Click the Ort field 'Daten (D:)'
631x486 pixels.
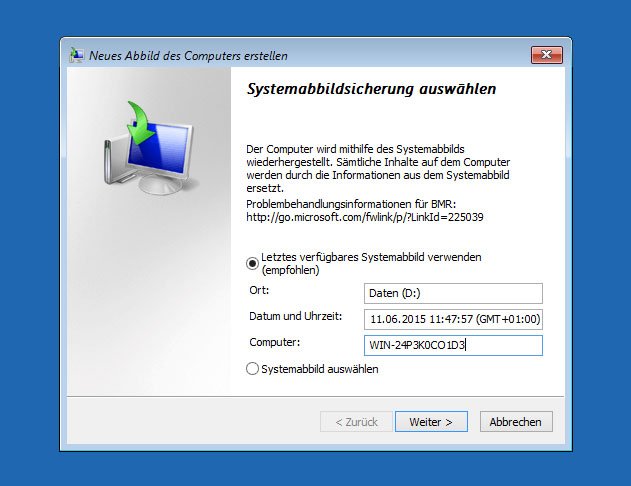(x=453, y=293)
